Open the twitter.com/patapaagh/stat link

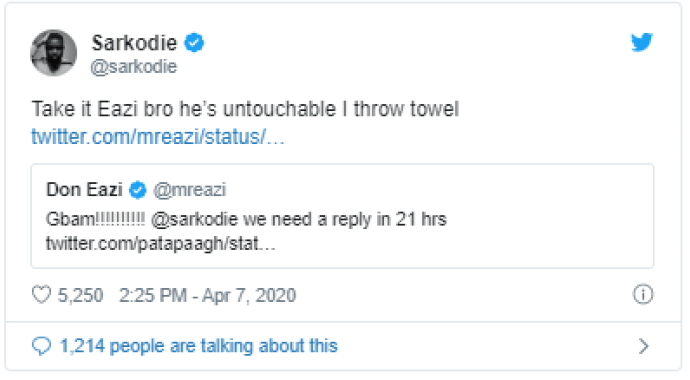click(161, 243)
